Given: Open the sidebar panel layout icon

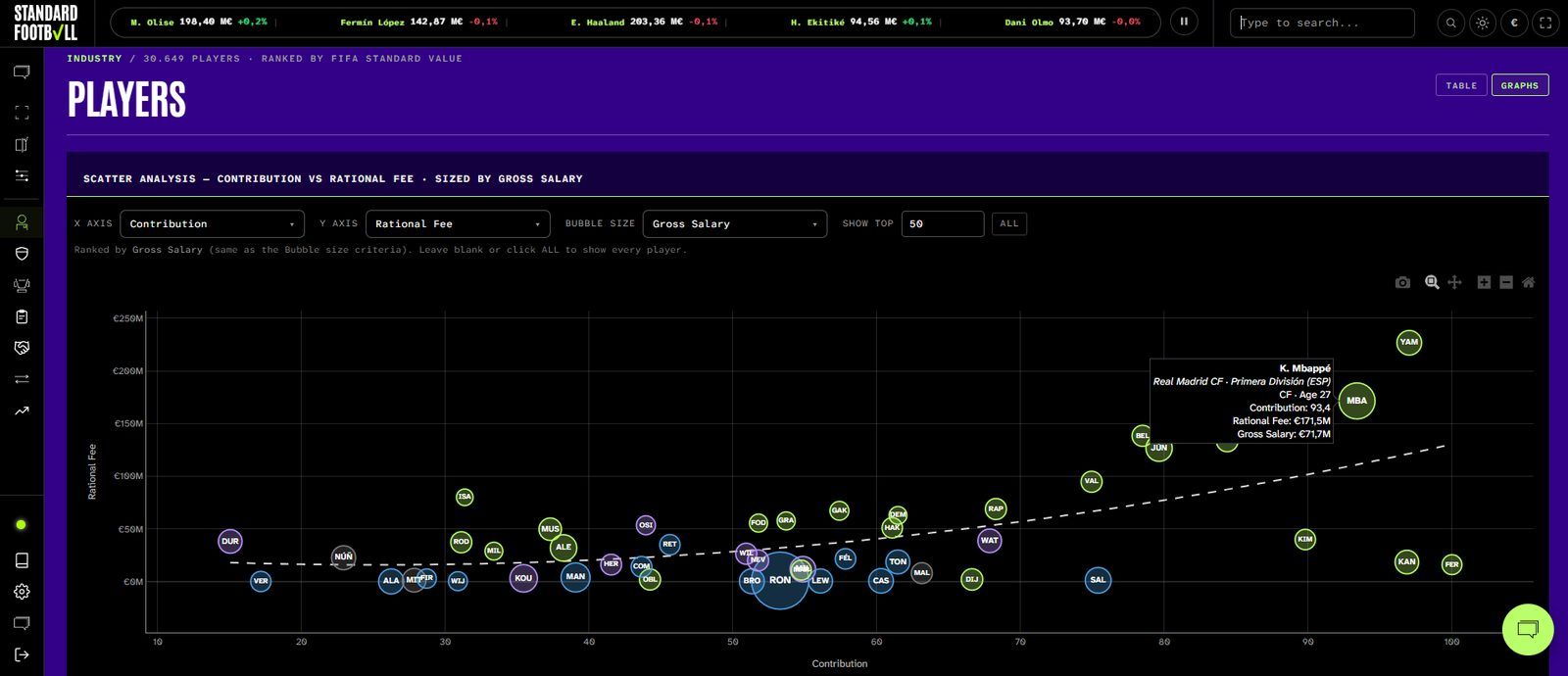Looking at the screenshot, I should [x=22, y=145].
